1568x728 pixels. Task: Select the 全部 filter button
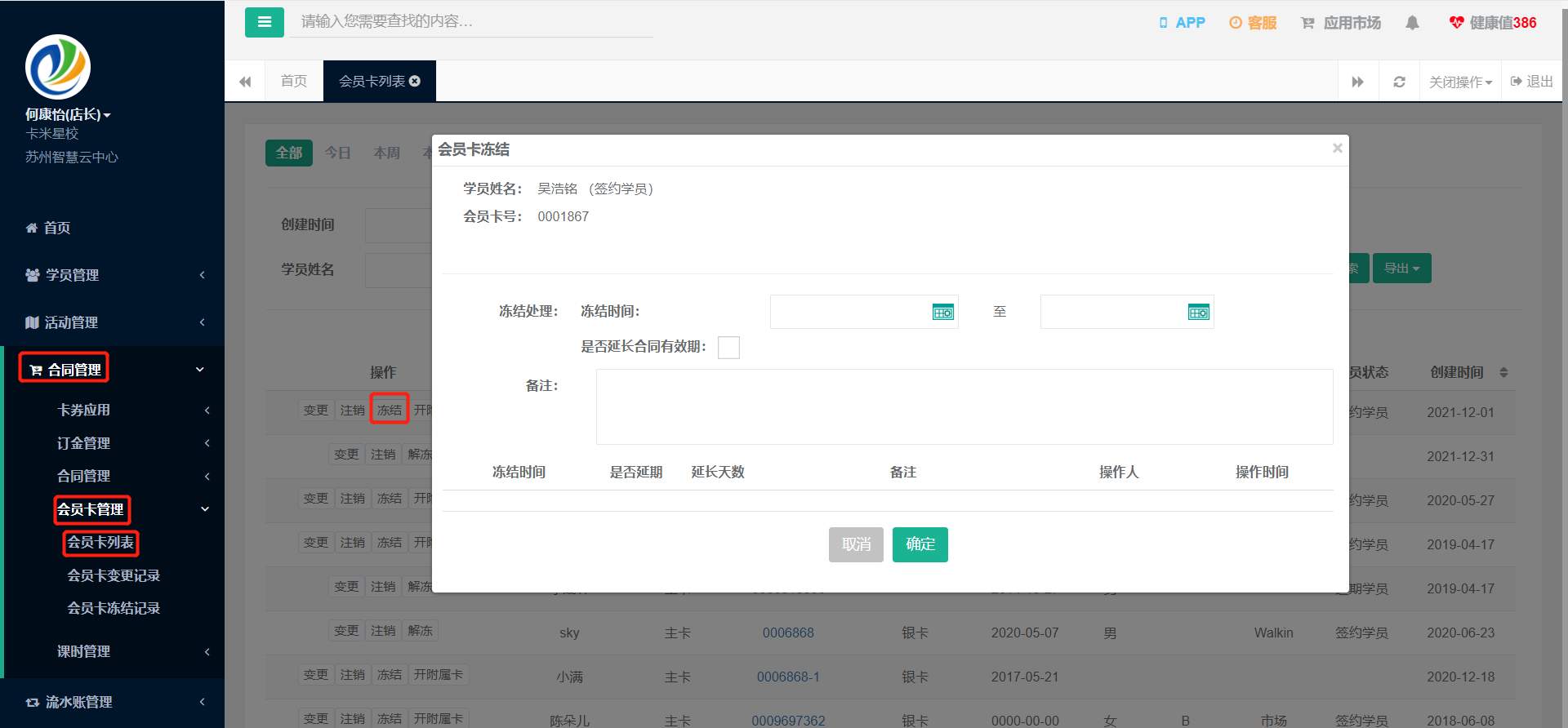pyautogui.click(x=289, y=153)
